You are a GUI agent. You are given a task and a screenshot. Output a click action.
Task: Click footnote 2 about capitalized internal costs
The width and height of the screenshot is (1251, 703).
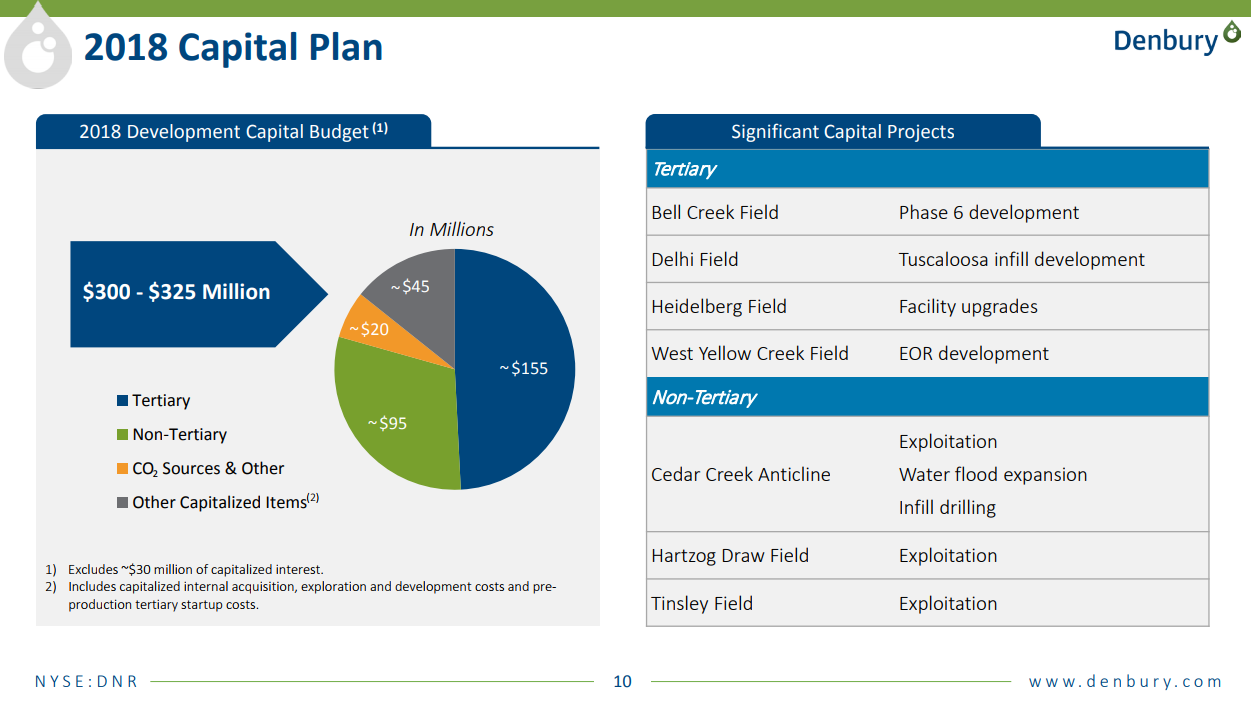300,595
